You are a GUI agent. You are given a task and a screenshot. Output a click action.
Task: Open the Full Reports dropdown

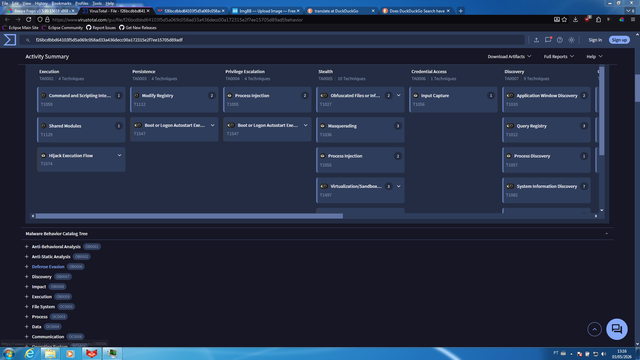[x=558, y=56]
